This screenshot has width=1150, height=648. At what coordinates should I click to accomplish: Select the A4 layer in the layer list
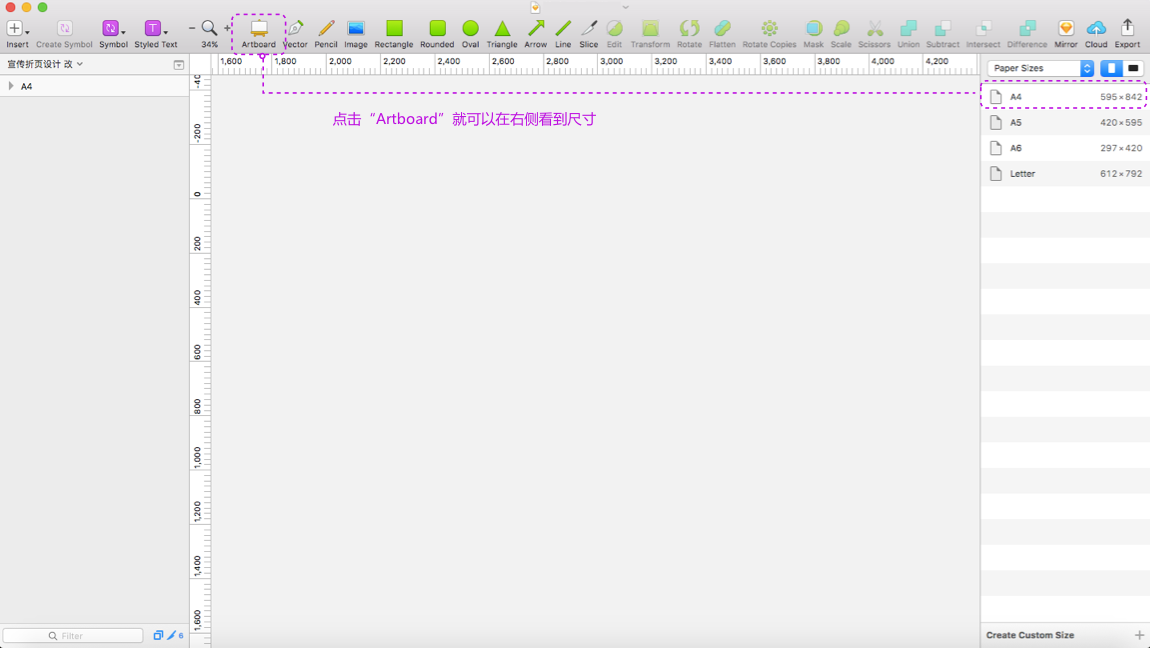(x=95, y=86)
